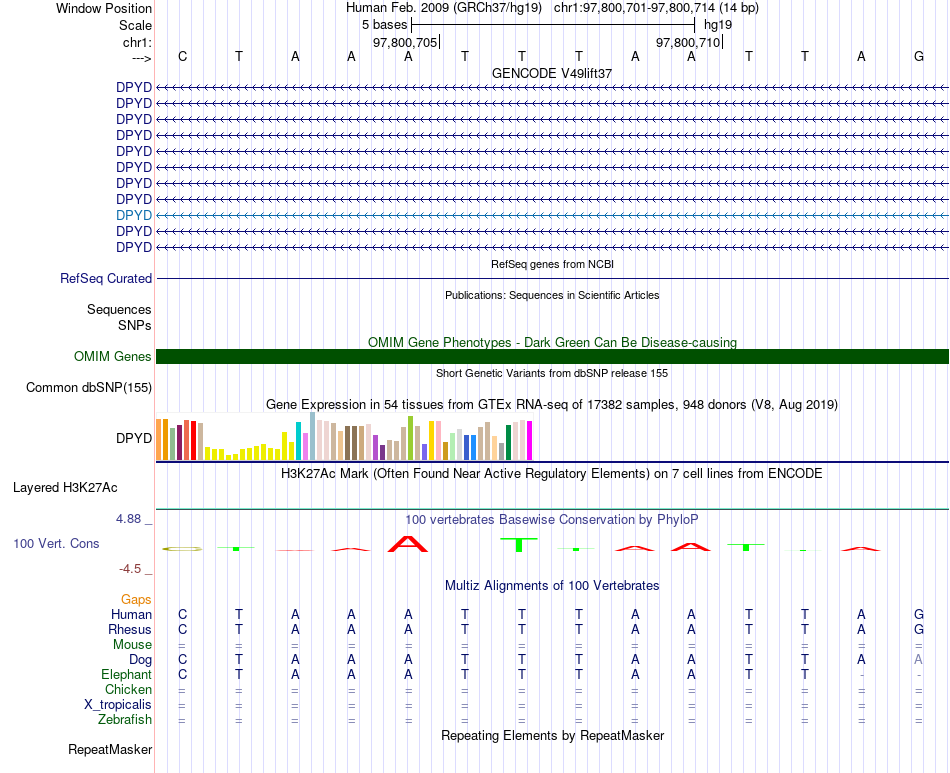
Task: Click the faded A in the Dog row
Action: (918, 660)
